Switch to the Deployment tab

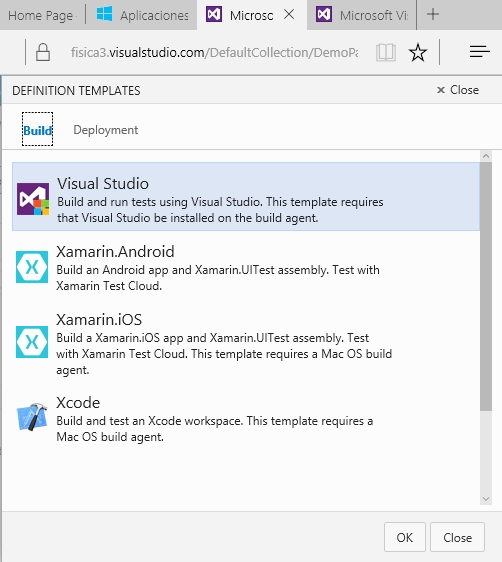[105, 130]
